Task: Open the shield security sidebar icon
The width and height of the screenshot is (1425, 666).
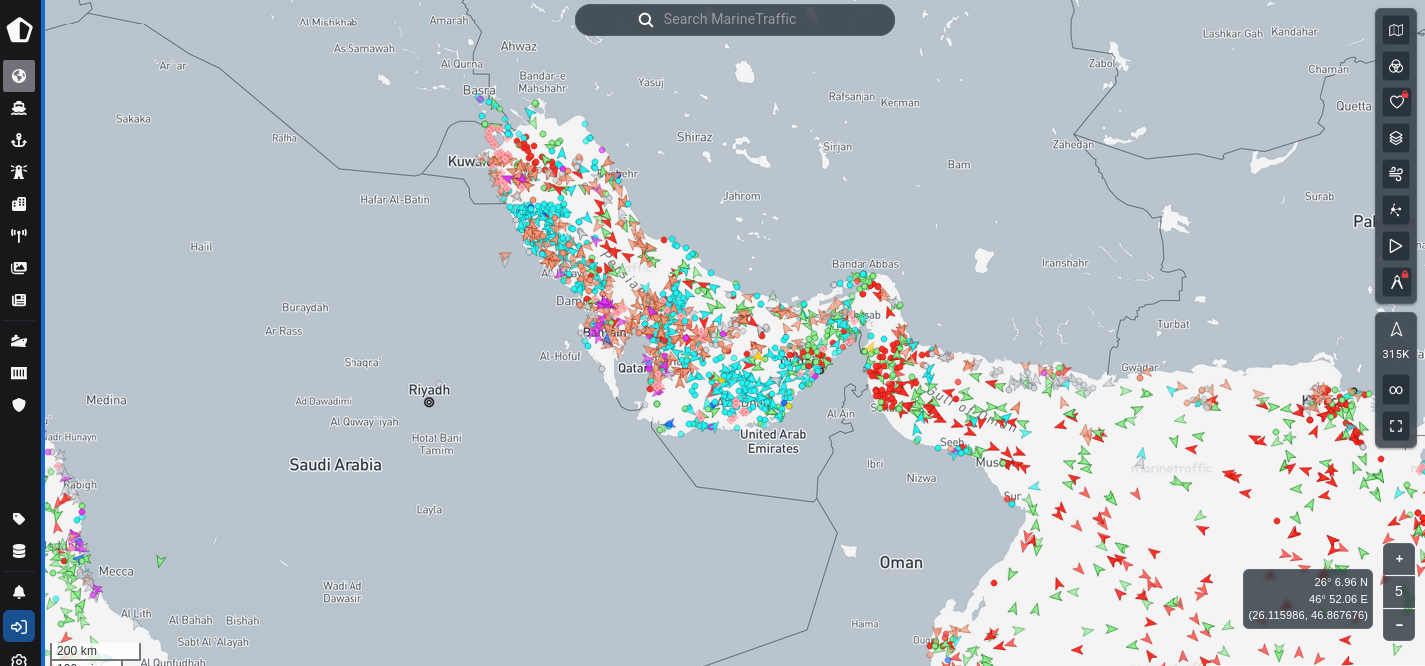Action: [19, 405]
